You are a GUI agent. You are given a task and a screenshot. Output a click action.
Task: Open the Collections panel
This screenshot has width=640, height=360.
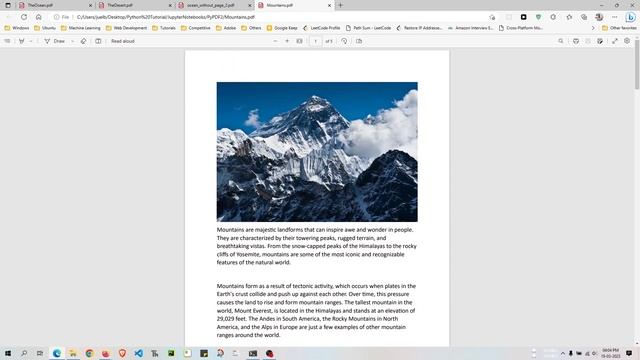(584, 17)
